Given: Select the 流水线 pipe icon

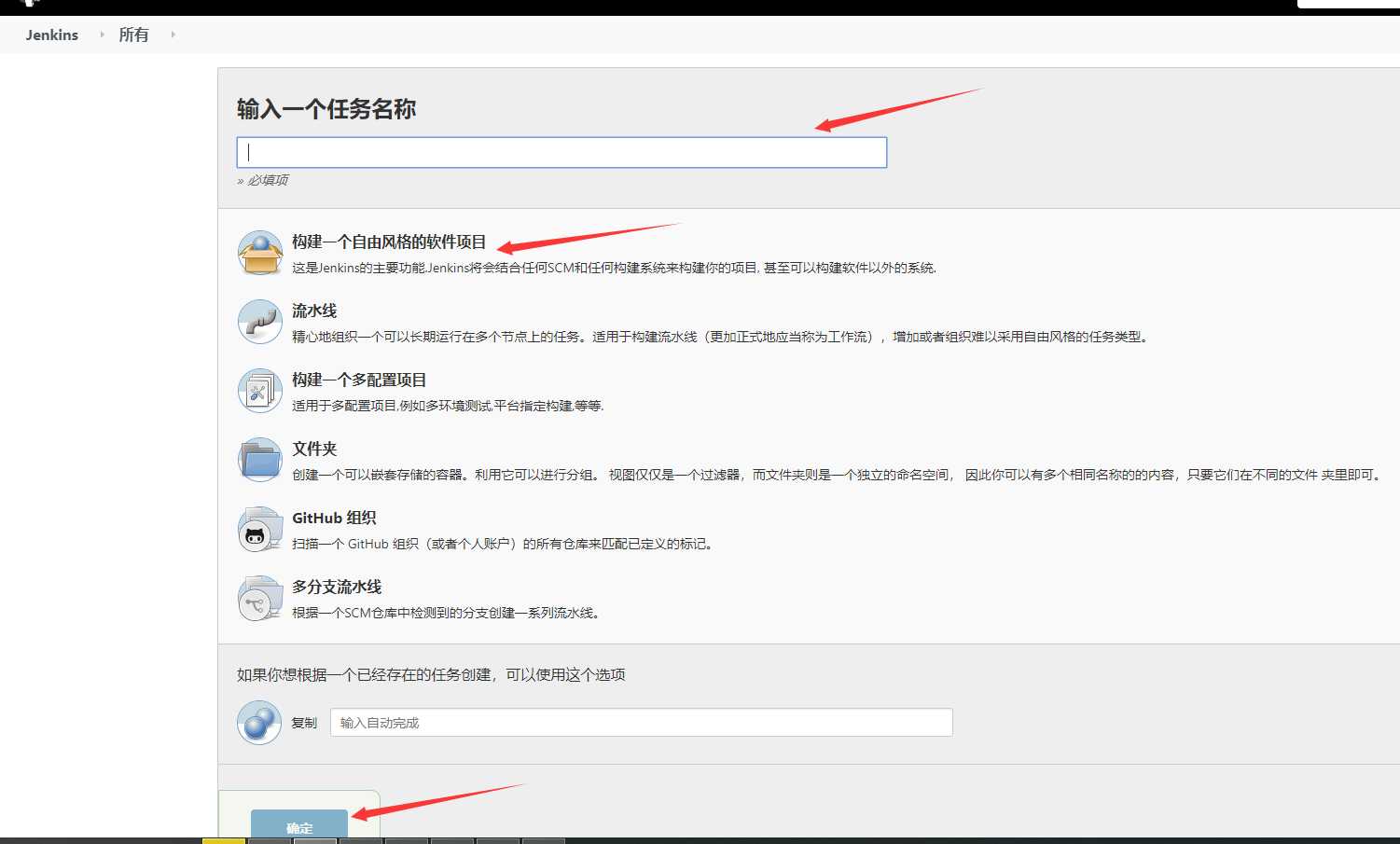Looking at the screenshot, I should pos(260,322).
